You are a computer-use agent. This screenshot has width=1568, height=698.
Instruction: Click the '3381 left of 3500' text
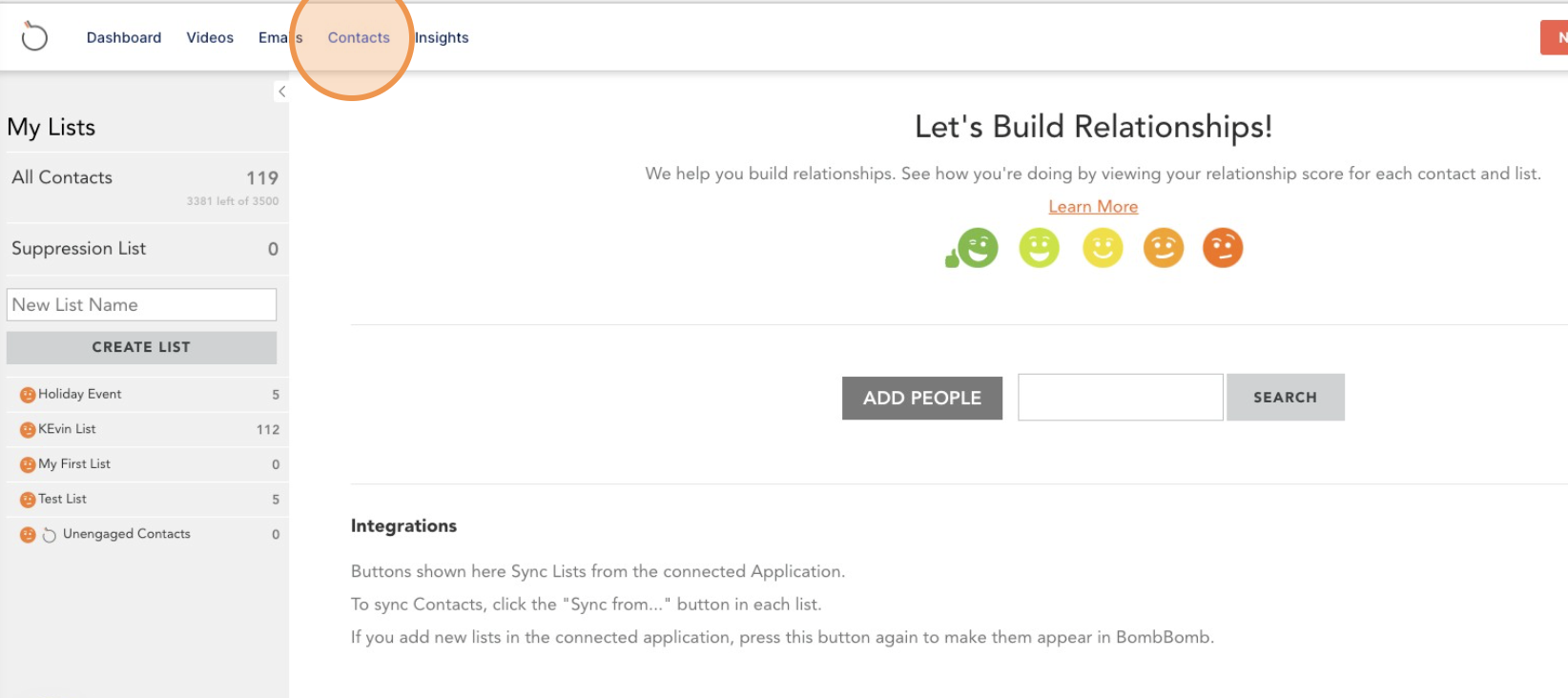[x=233, y=201]
